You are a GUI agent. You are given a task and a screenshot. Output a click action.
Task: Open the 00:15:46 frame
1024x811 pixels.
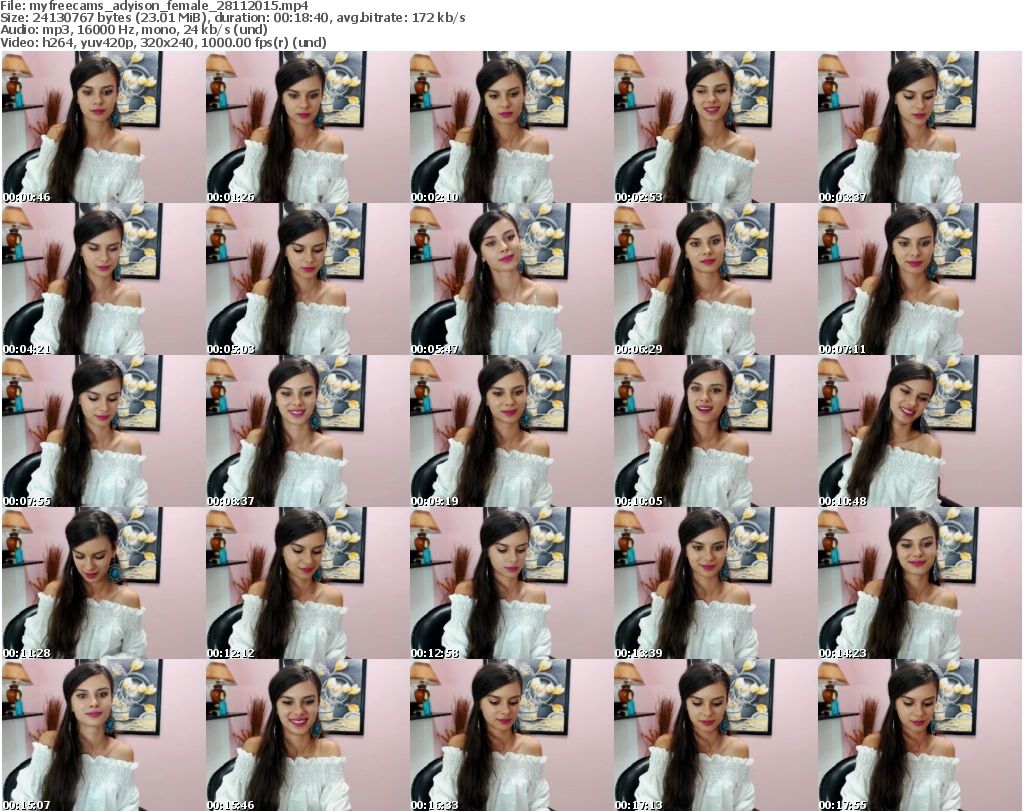tap(307, 735)
